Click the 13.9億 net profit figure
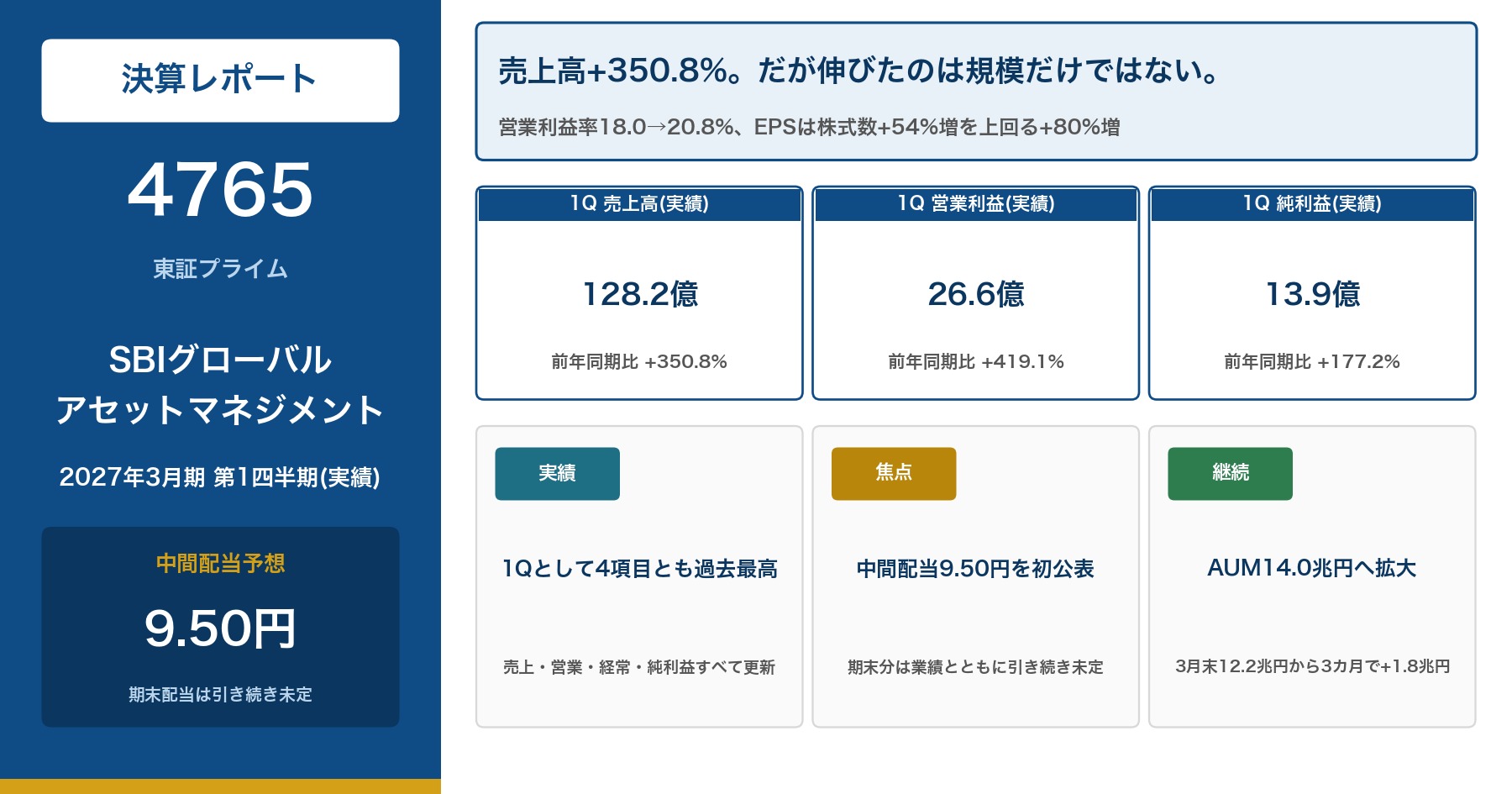 [1313, 294]
